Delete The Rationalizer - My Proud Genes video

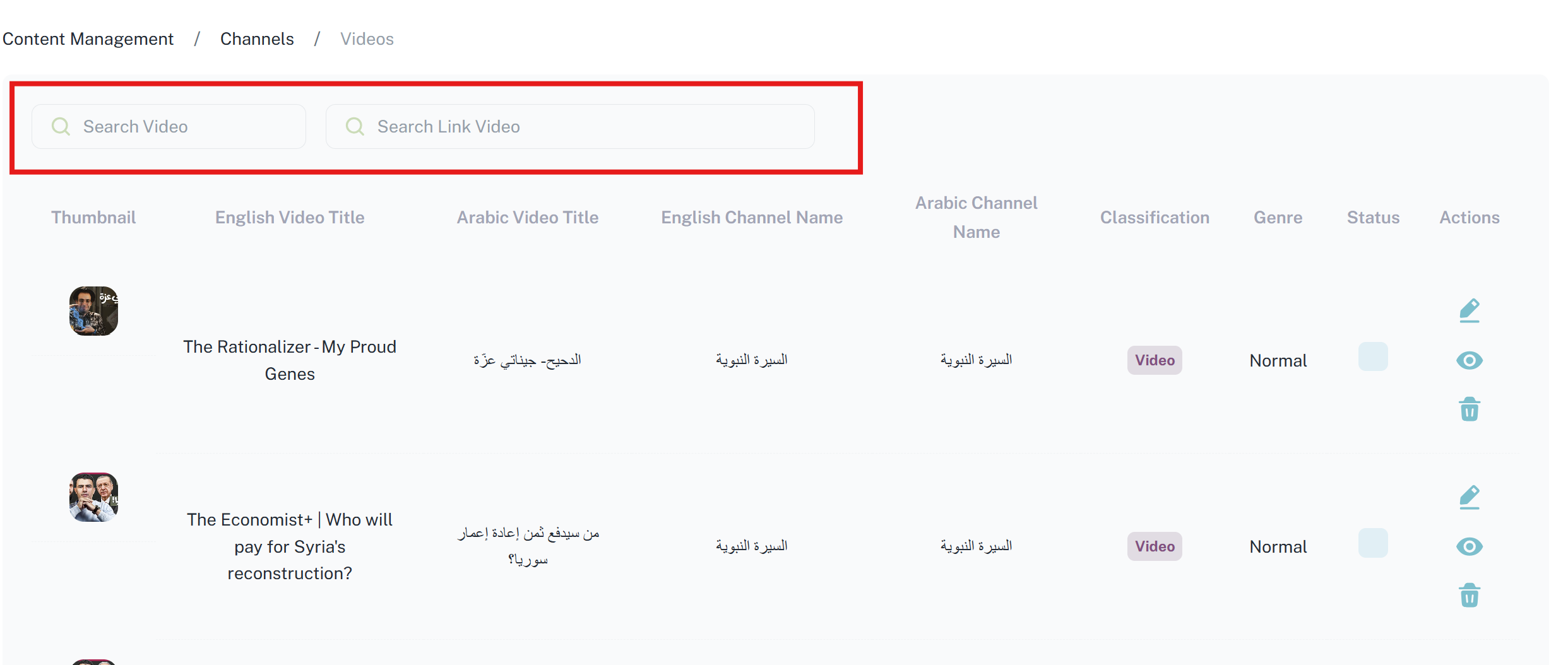(1469, 409)
